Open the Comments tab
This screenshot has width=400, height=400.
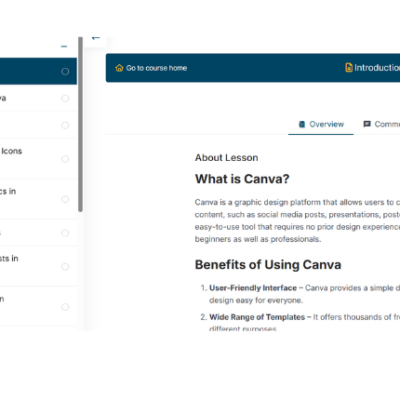coord(381,124)
